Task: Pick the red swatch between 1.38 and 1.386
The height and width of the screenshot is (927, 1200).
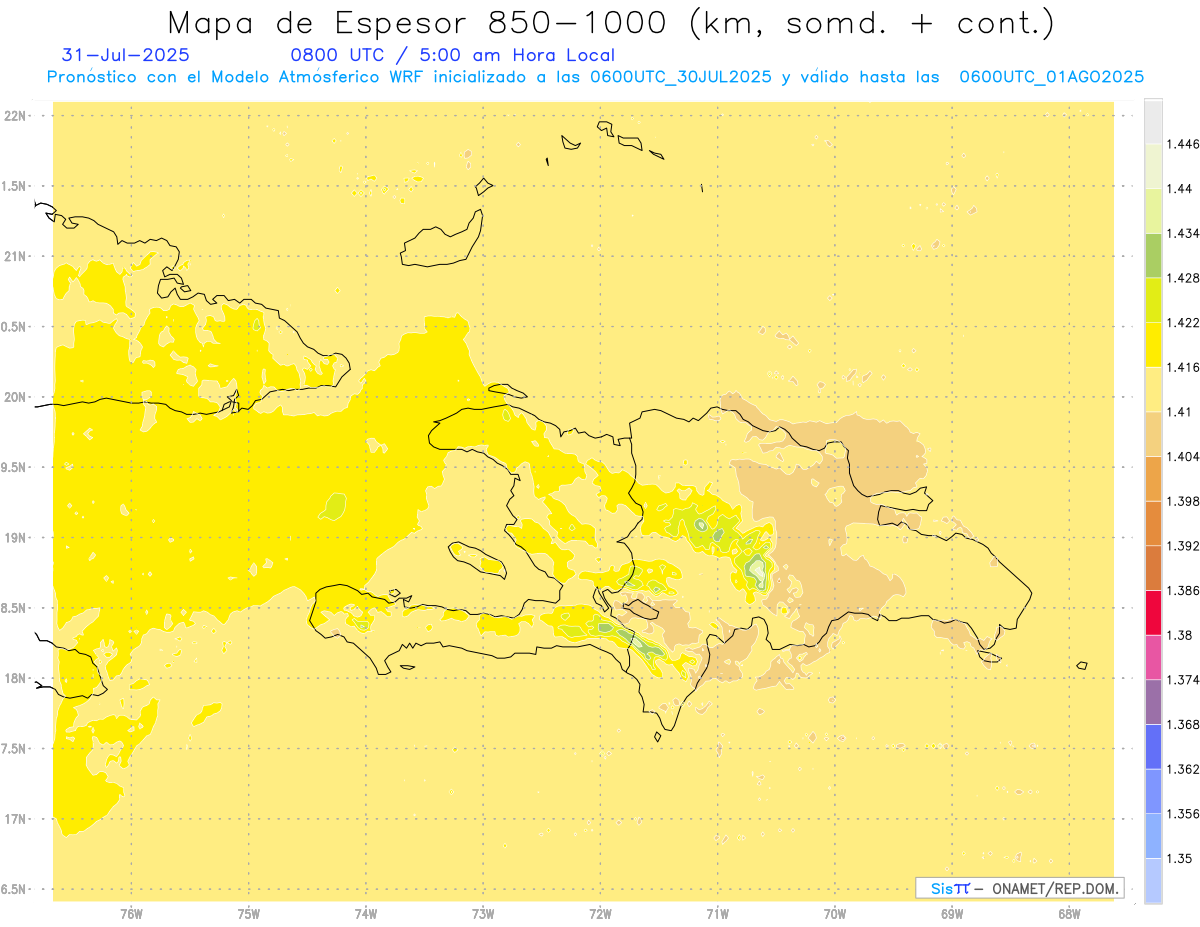Action: [1153, 612]
